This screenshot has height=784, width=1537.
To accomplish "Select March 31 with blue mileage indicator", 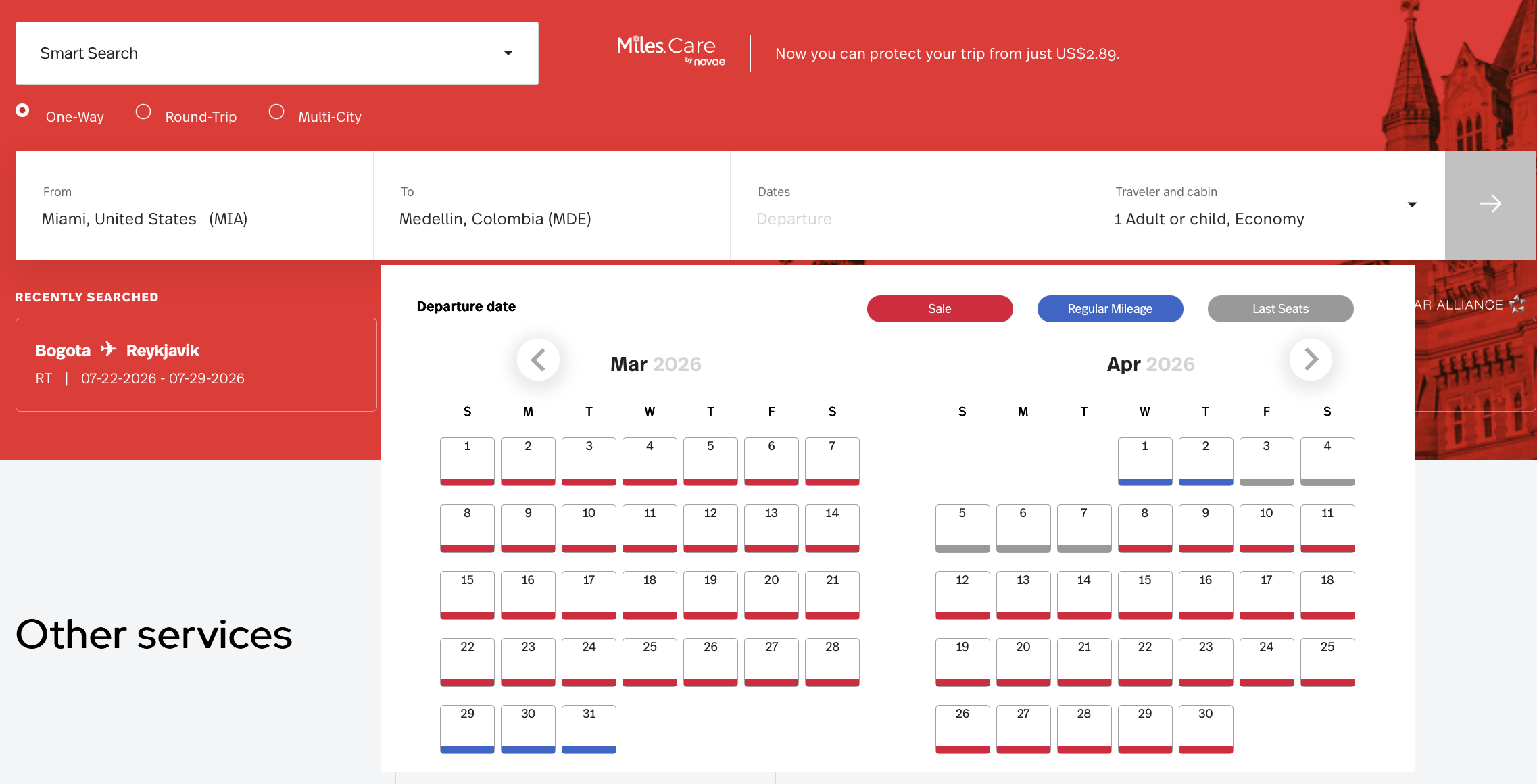I will pos(589,729).
